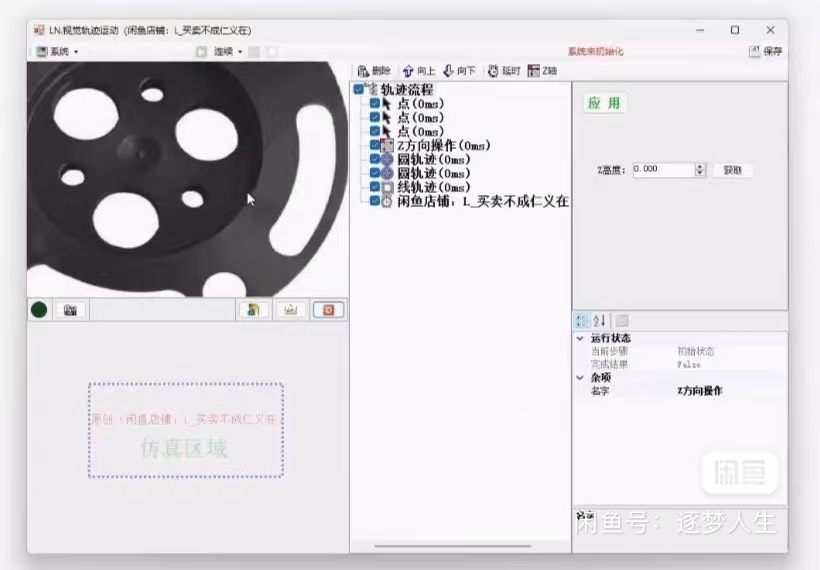The width and height of the screenshot is (820, 570).
Task: Select the 闲鱼店铺 clock step row
Action: click(x=483, y=201)
